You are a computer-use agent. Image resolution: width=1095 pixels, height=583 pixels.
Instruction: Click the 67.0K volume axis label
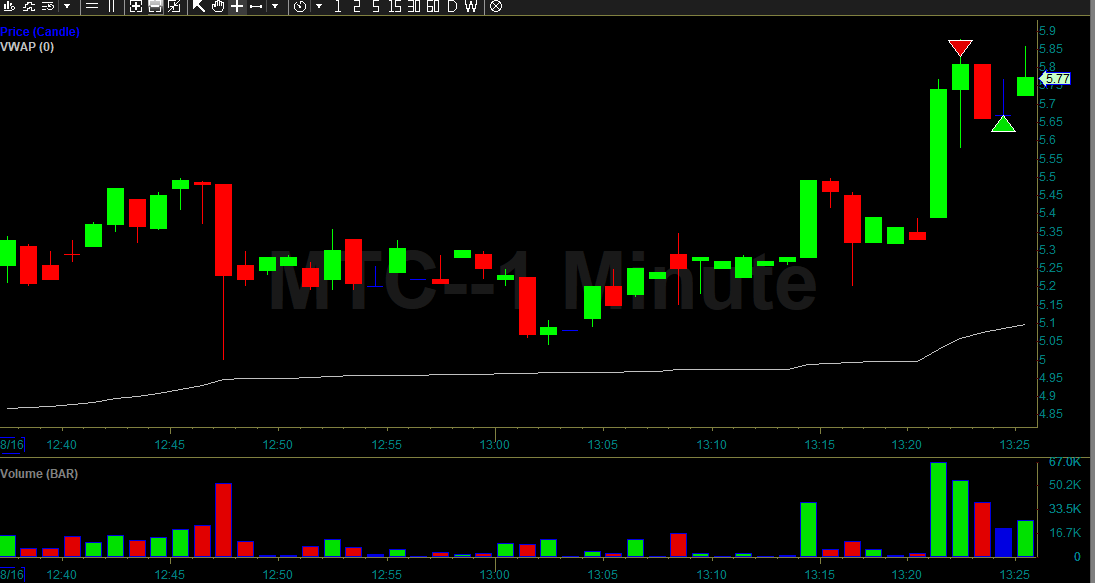click(x=1064, y=462)
